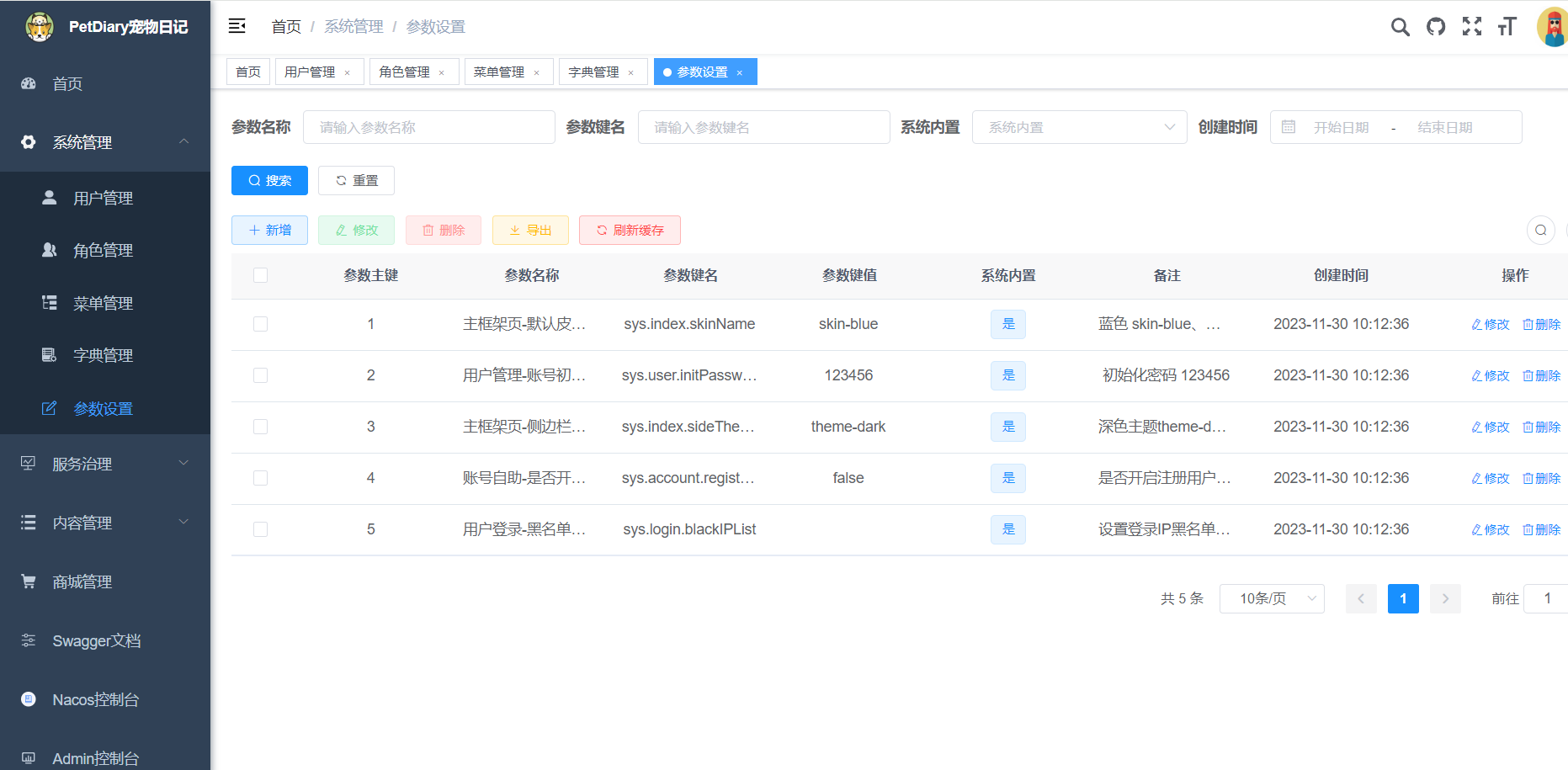Check the row 5 sys.login.blackIPList checkbox

261,529
